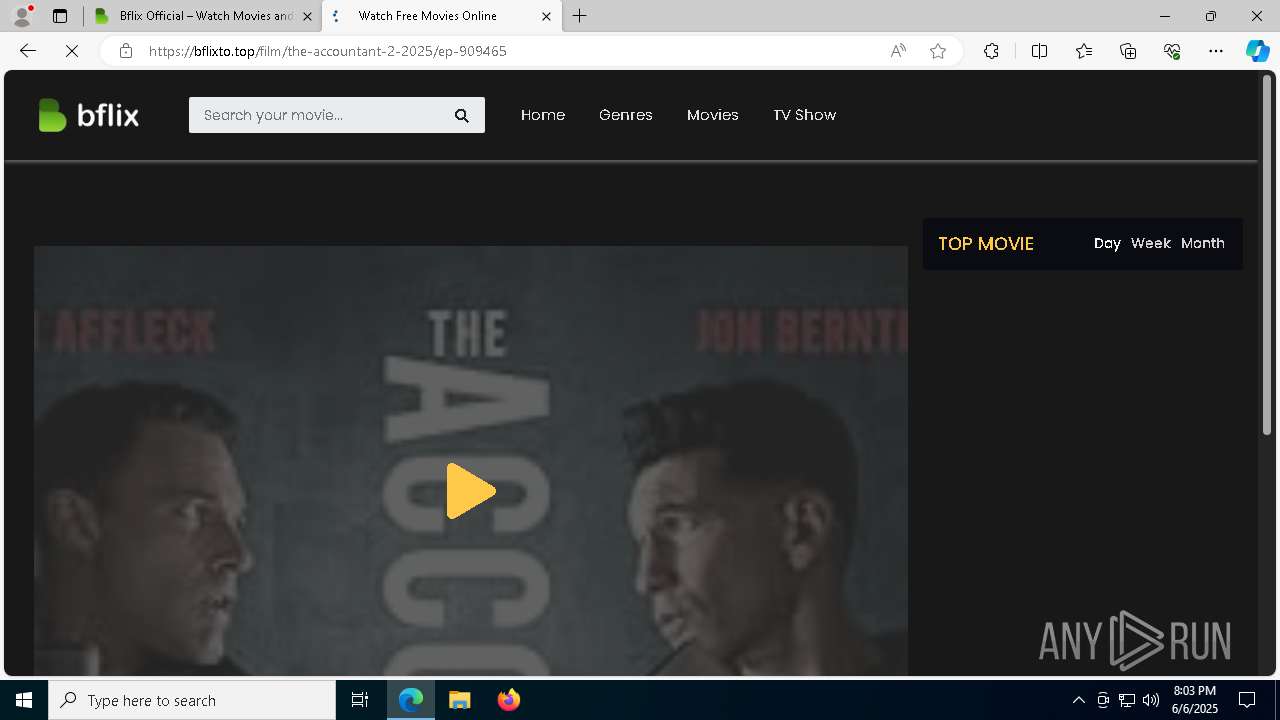Go back to the previous page
Screen dimensions: 1280x720
[x=28, y=51]
